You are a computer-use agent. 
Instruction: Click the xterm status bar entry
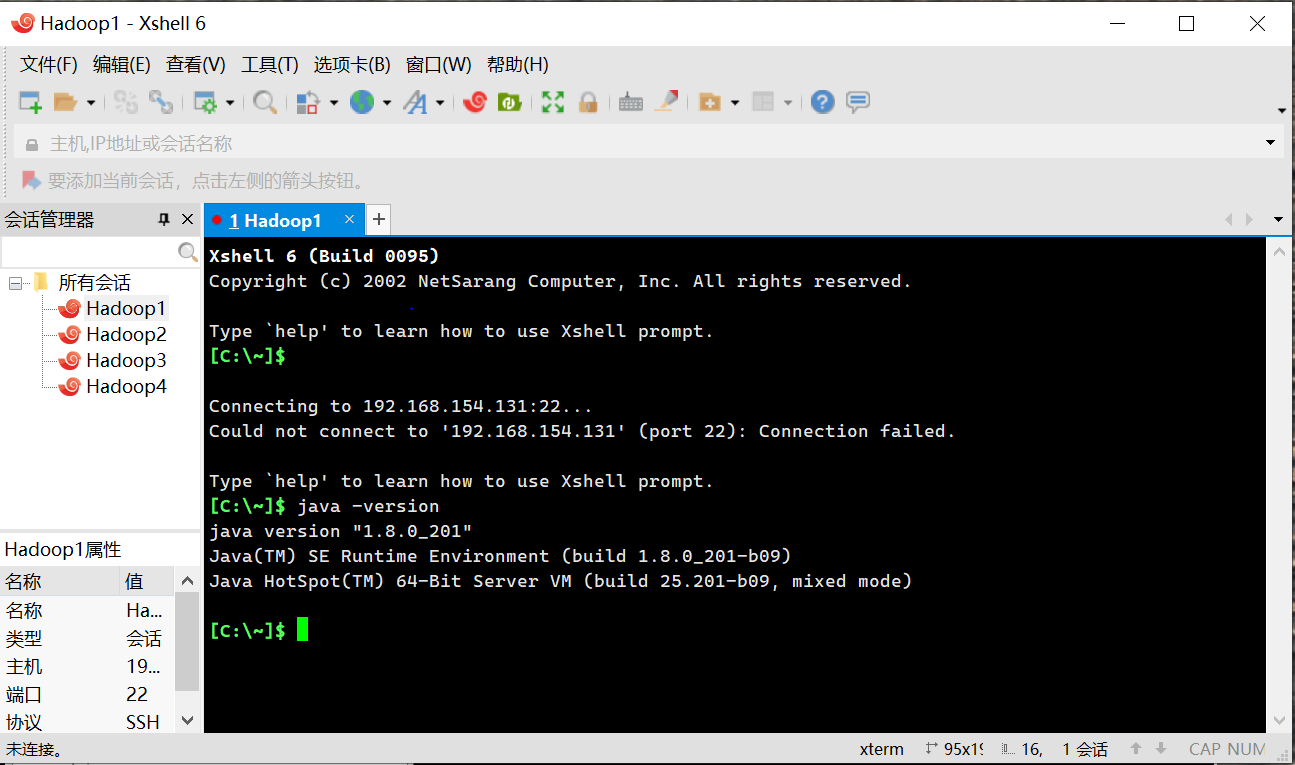point(881,749)
